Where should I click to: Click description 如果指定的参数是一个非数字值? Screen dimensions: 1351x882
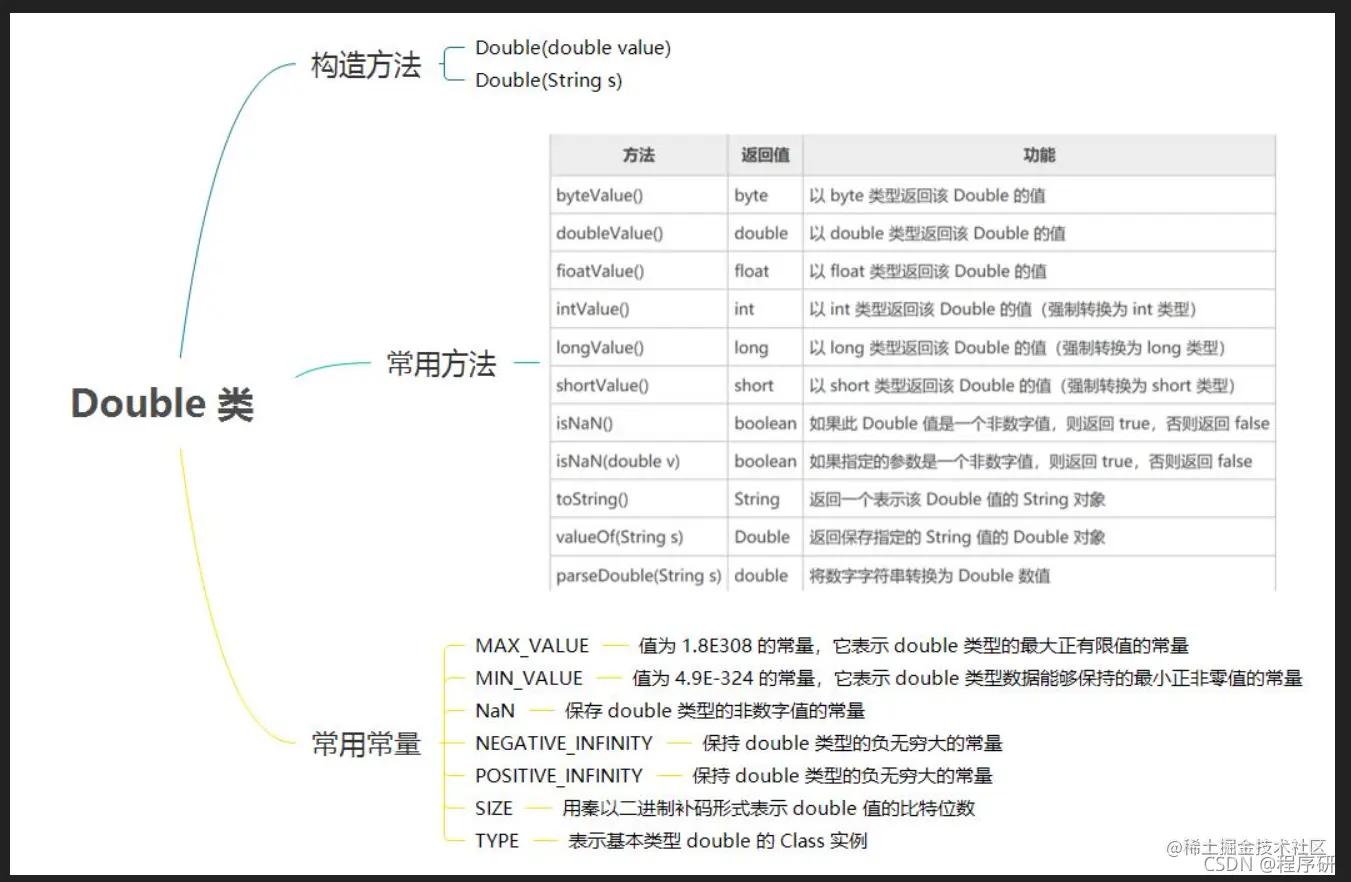click(x=1030, y=461)
